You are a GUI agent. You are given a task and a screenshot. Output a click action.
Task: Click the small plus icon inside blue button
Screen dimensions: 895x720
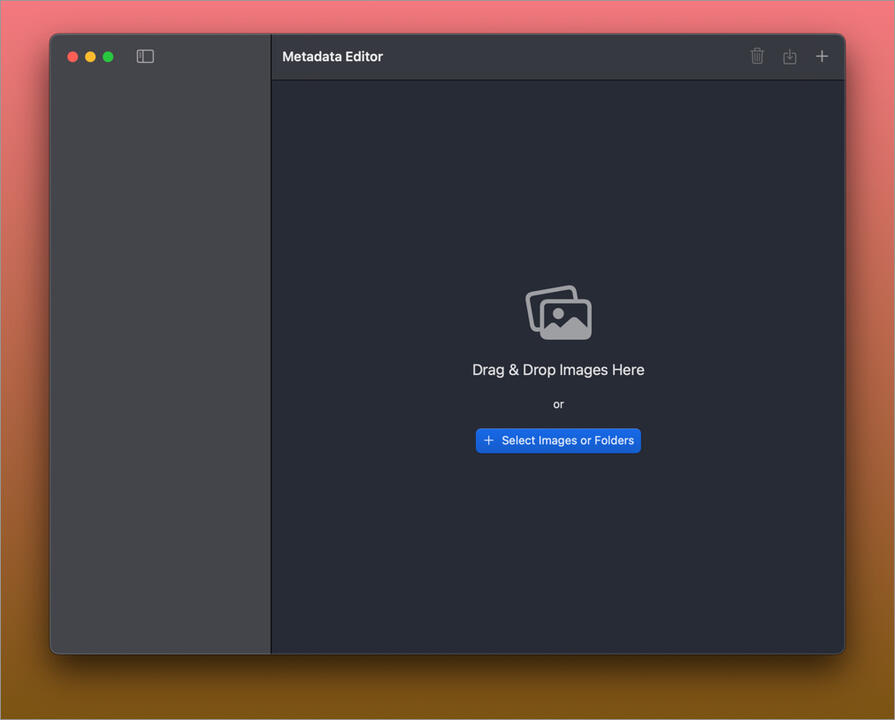488,440
